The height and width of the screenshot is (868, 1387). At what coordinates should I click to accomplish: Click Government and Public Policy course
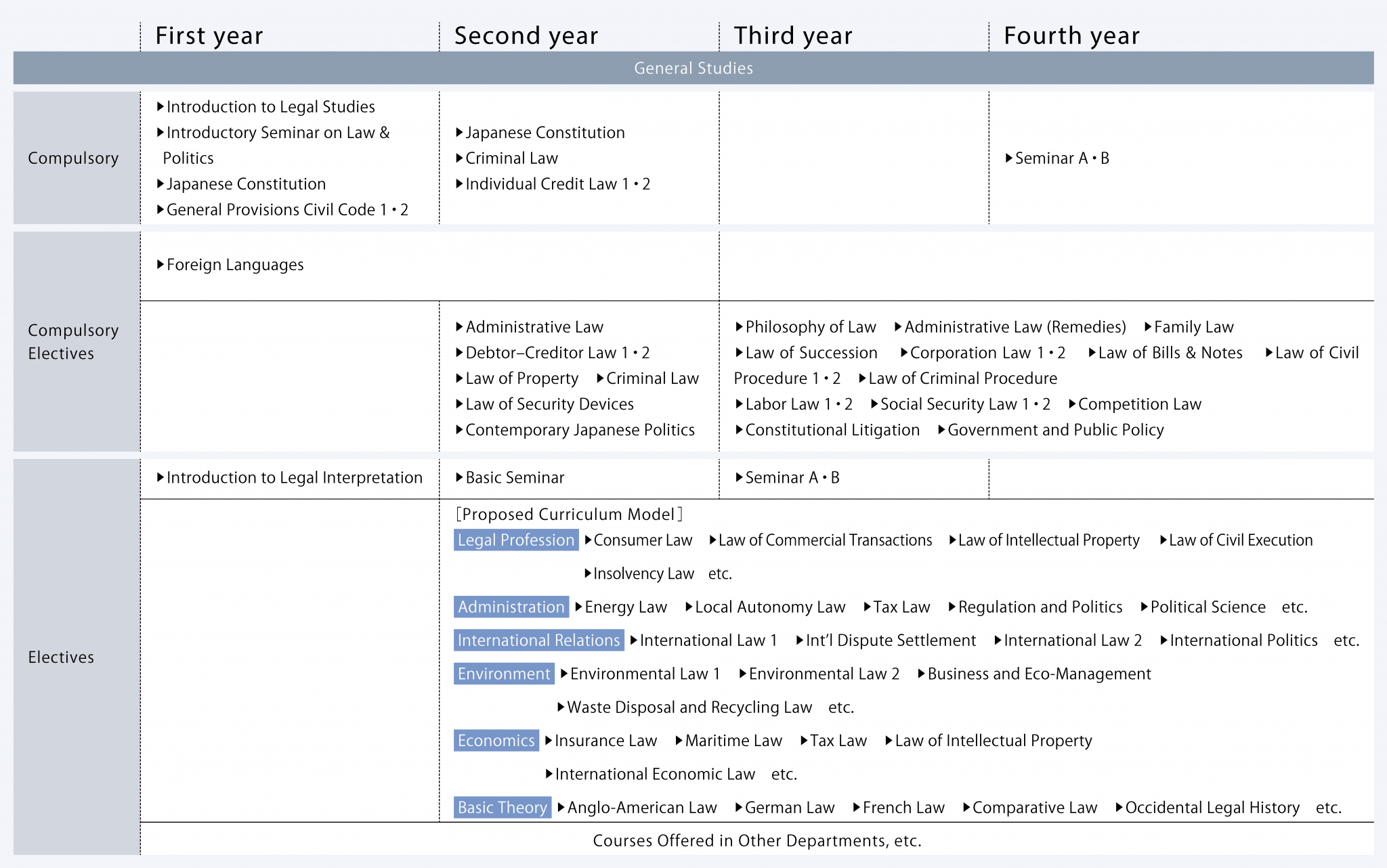click(1055, 430)
